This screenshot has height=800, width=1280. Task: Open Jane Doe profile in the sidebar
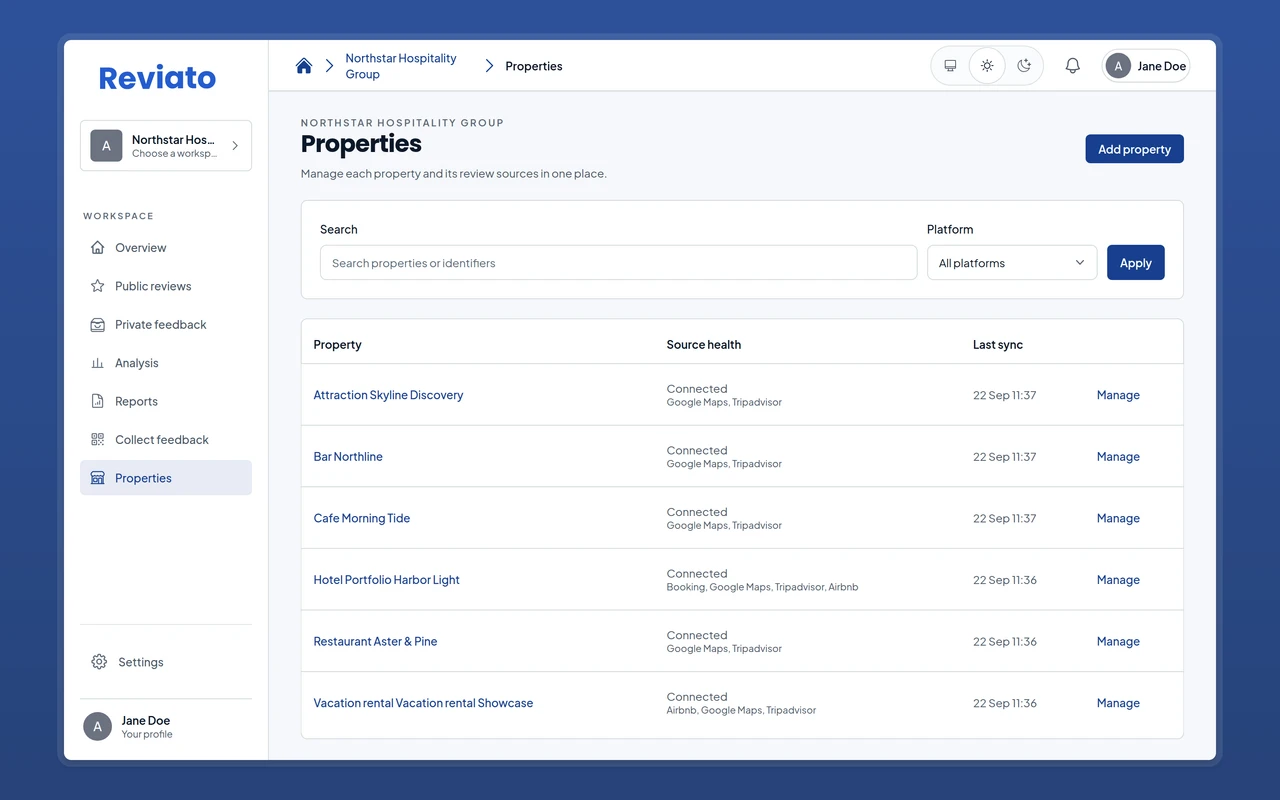point(166,727)
